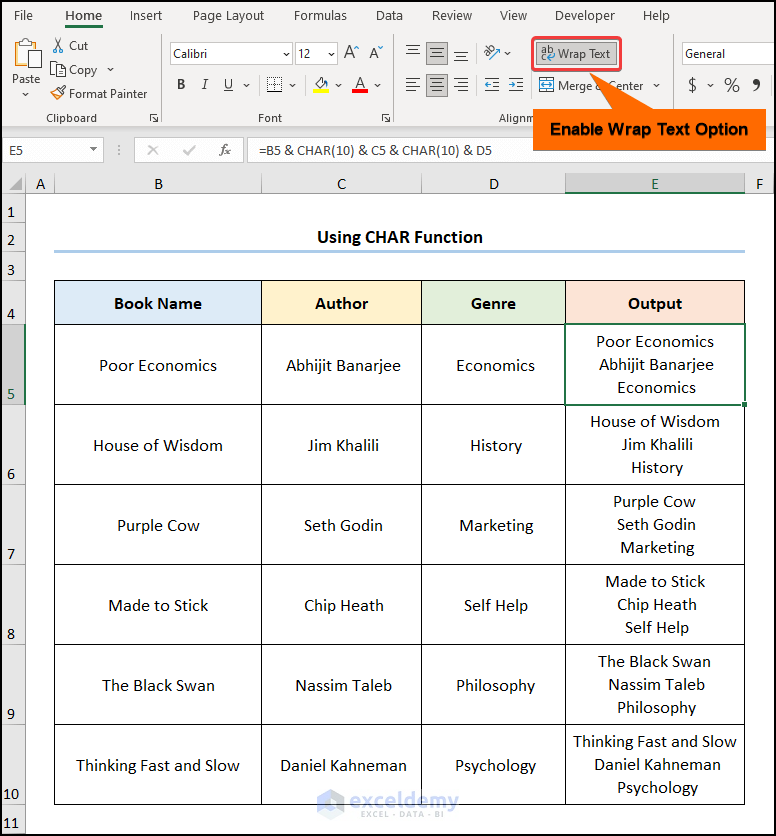Screen dimensions: 776x836
Task: Increase font size with larger A icon
Action: (351, 52)
